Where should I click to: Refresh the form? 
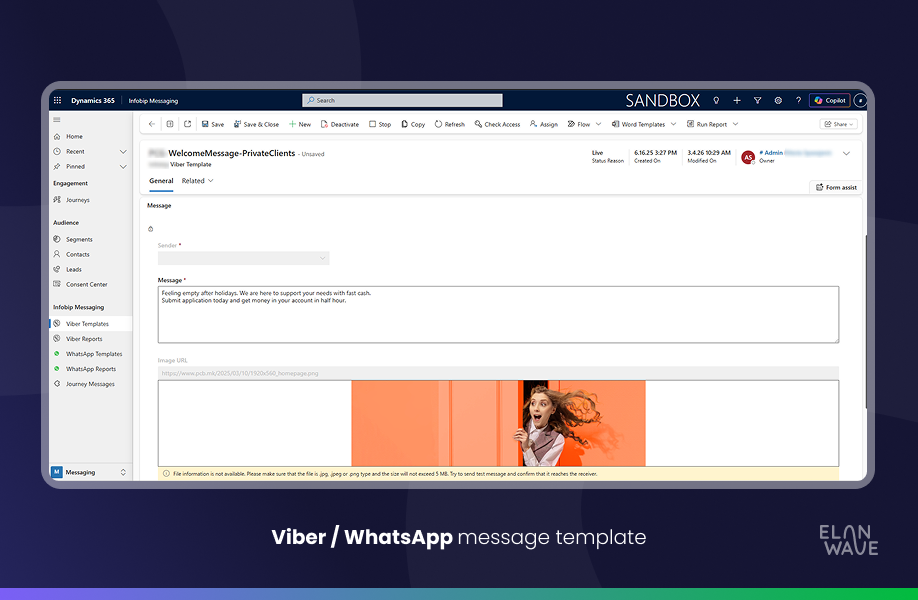[450, 124]
